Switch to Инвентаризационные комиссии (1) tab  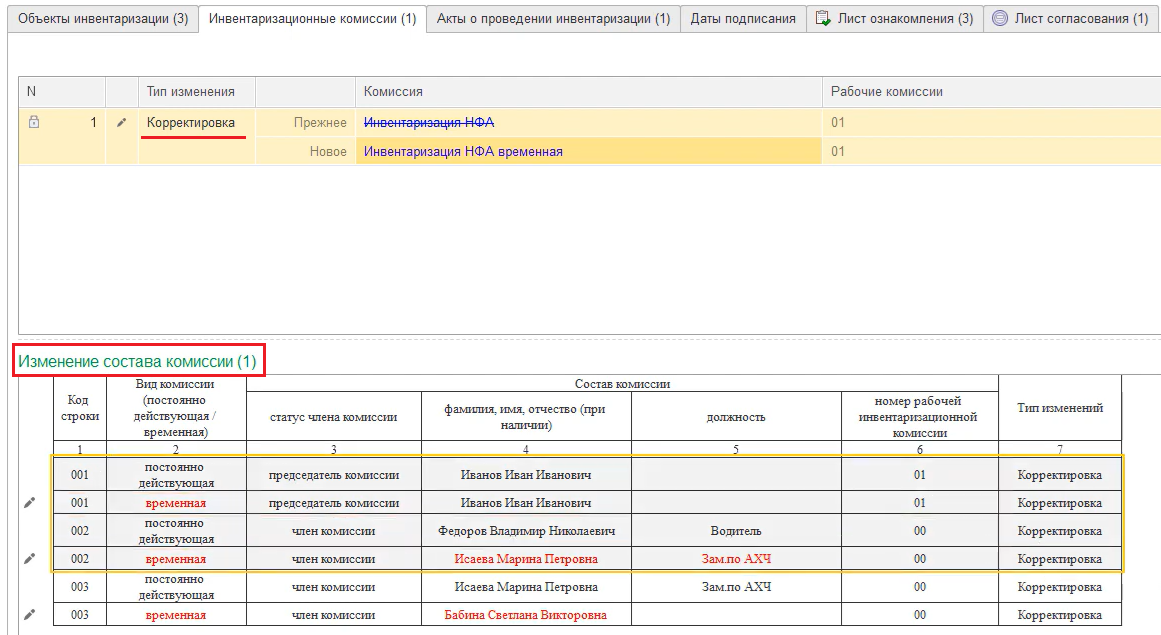312,19
